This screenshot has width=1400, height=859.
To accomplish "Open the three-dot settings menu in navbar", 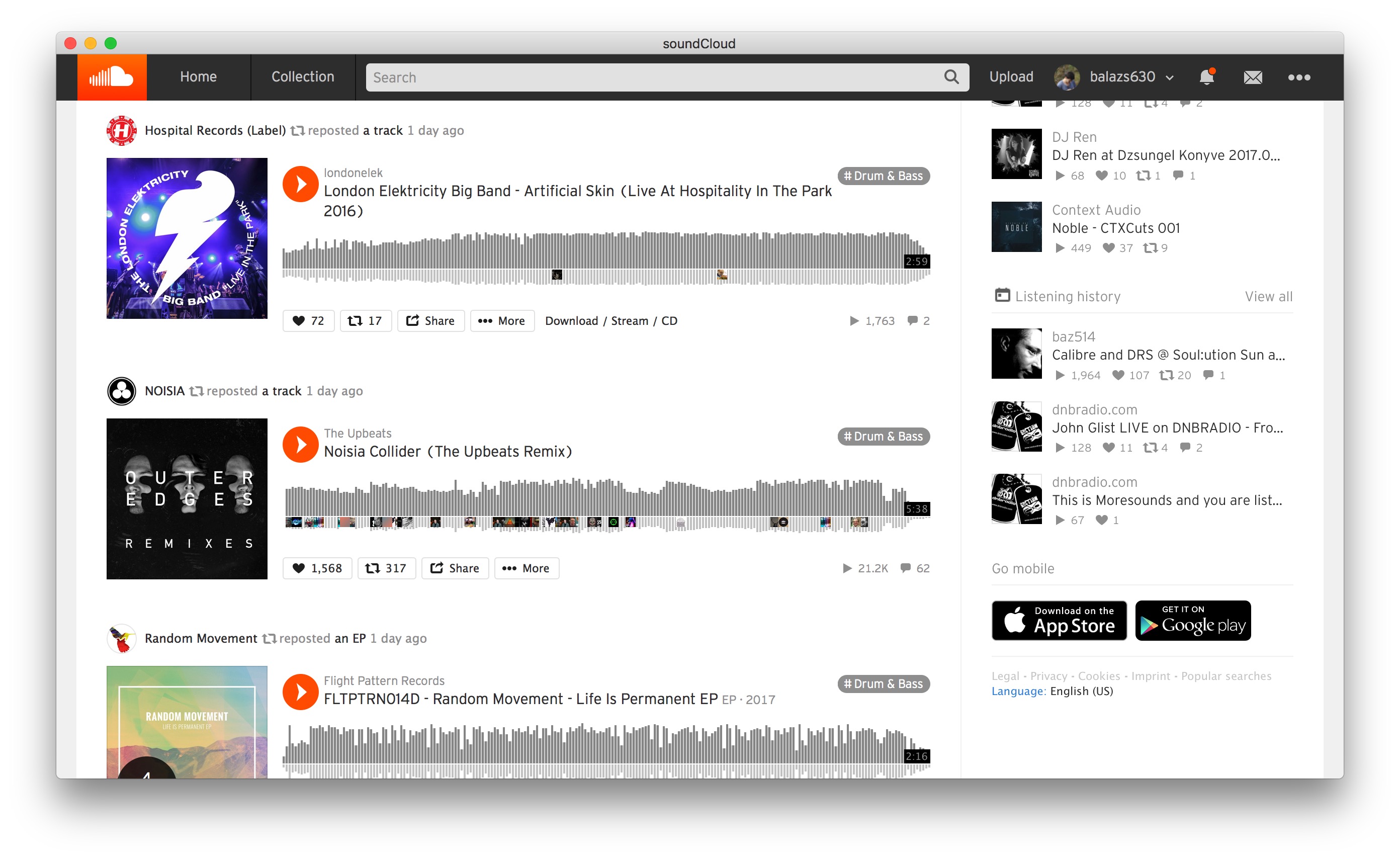I will (x=1299, y=77).
